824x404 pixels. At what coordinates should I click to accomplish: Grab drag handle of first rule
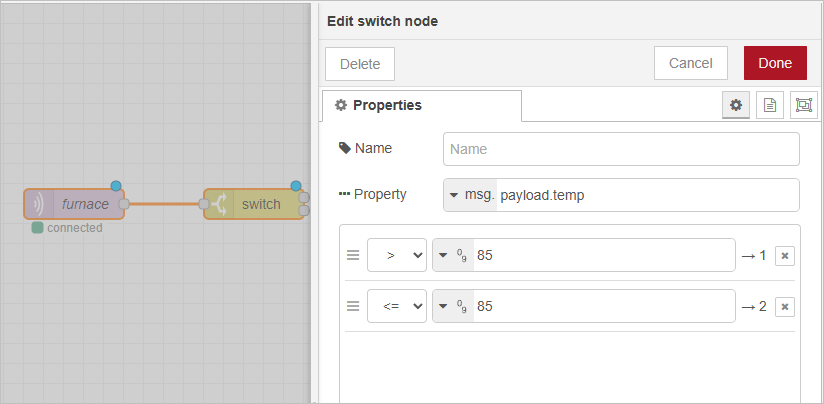pyautogui.click(x=352, y=256)
